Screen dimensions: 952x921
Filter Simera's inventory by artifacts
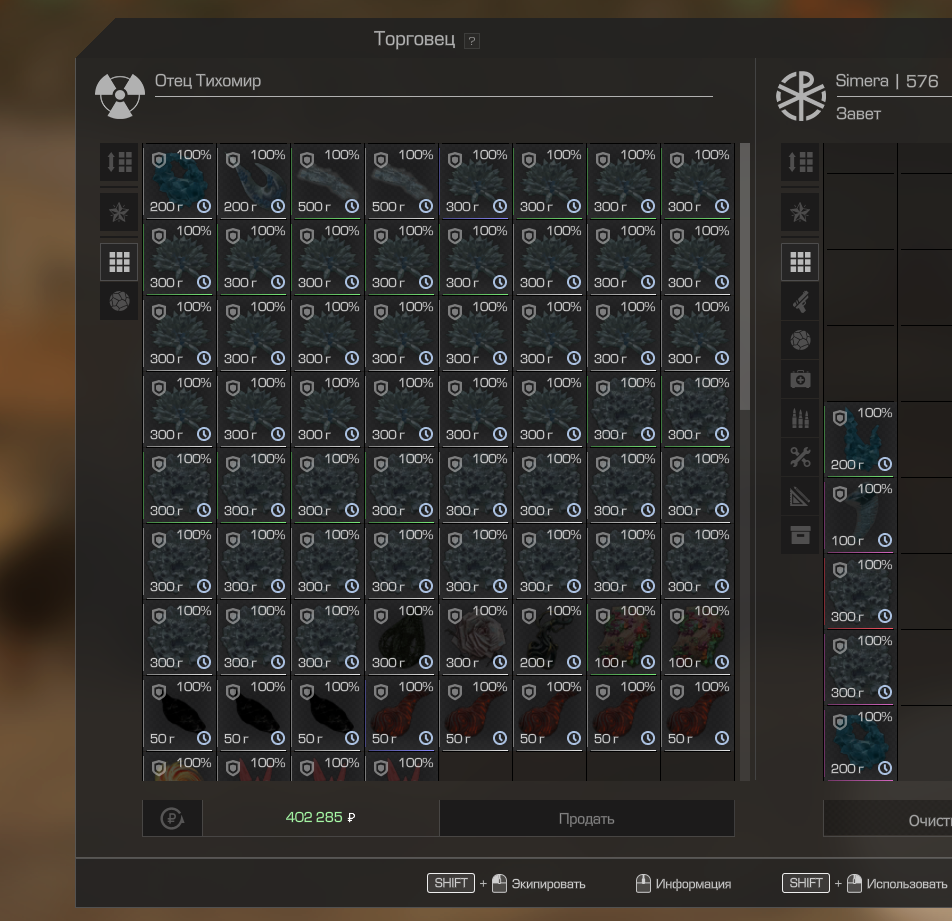click(800, 340)
